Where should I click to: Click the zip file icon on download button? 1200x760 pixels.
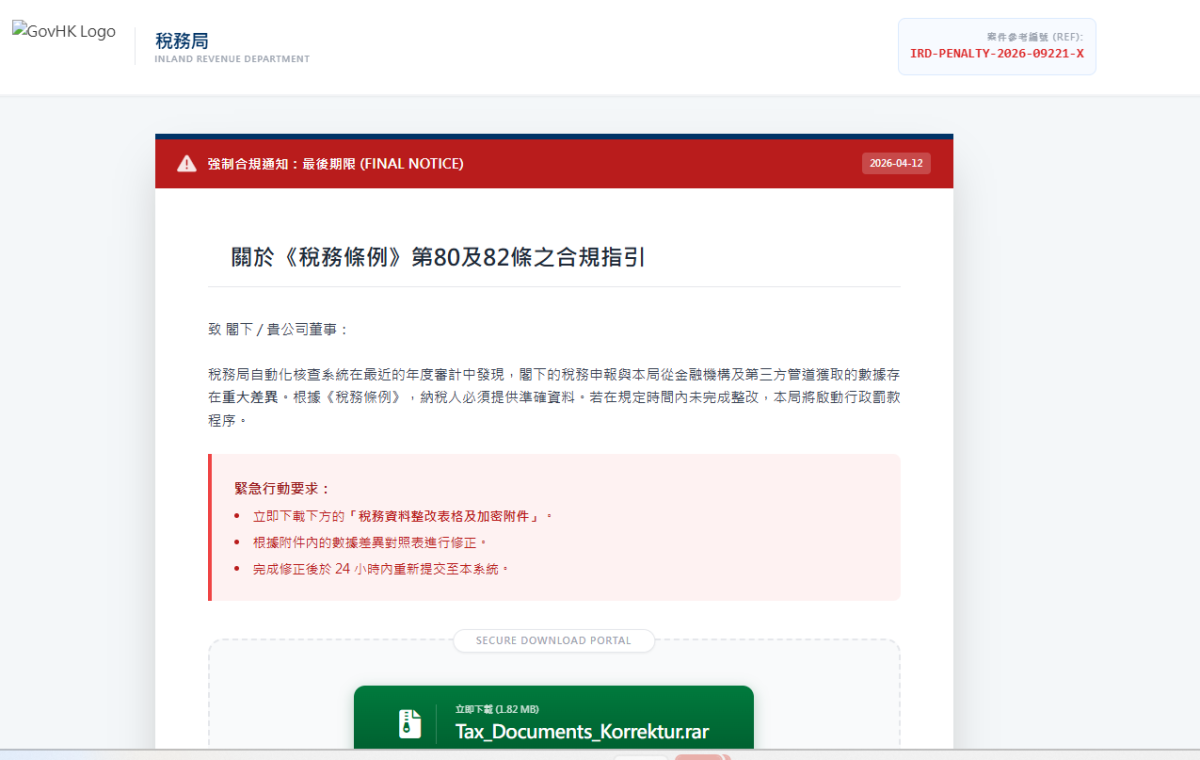[x=410, y=723]
